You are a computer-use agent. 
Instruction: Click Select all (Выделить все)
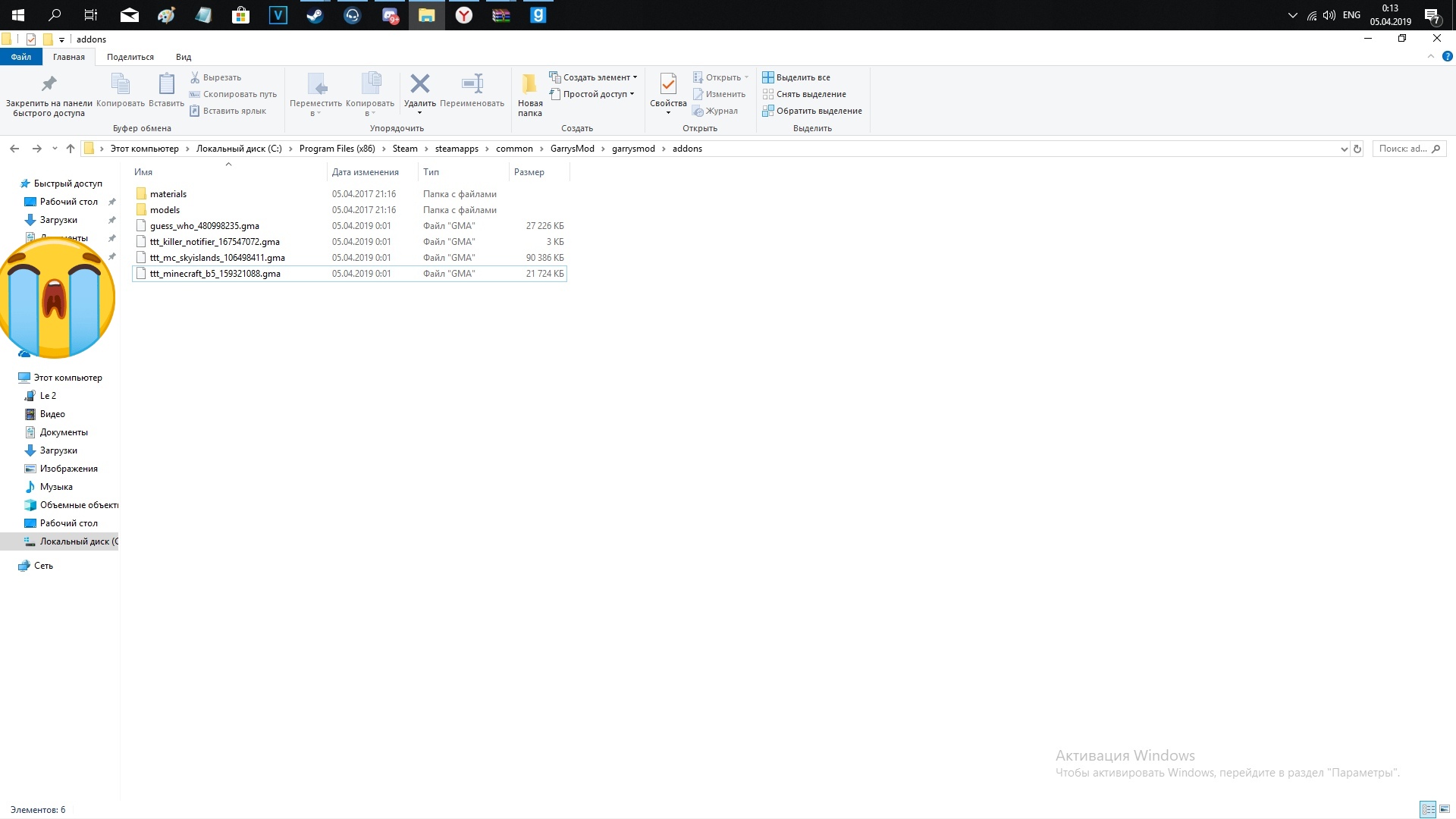click(802, 77)
